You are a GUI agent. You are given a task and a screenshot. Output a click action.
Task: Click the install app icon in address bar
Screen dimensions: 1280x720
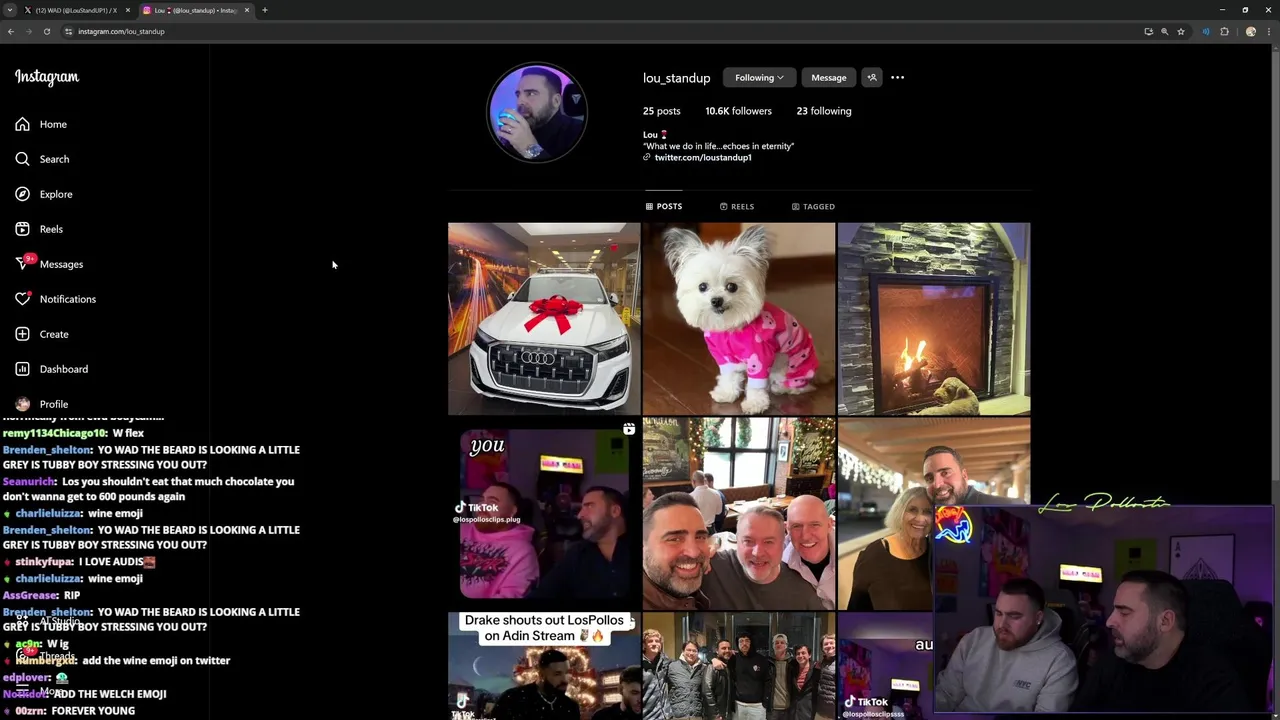[1148, 31]
